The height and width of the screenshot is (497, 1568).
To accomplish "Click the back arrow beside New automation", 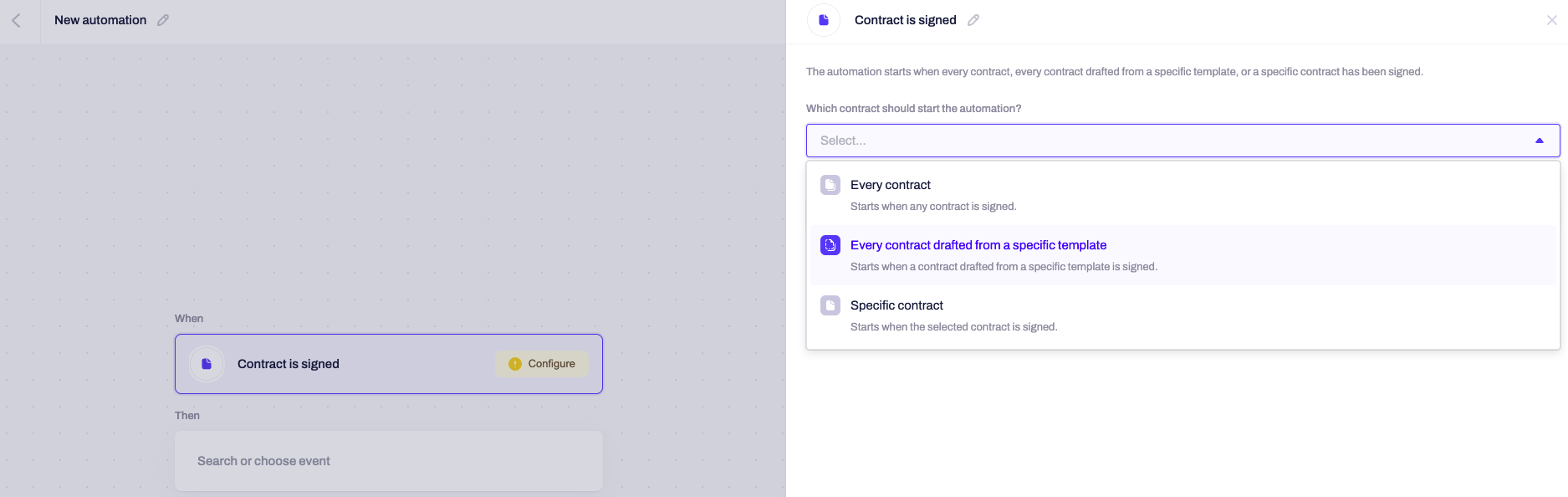I will (x=16, y=21).
